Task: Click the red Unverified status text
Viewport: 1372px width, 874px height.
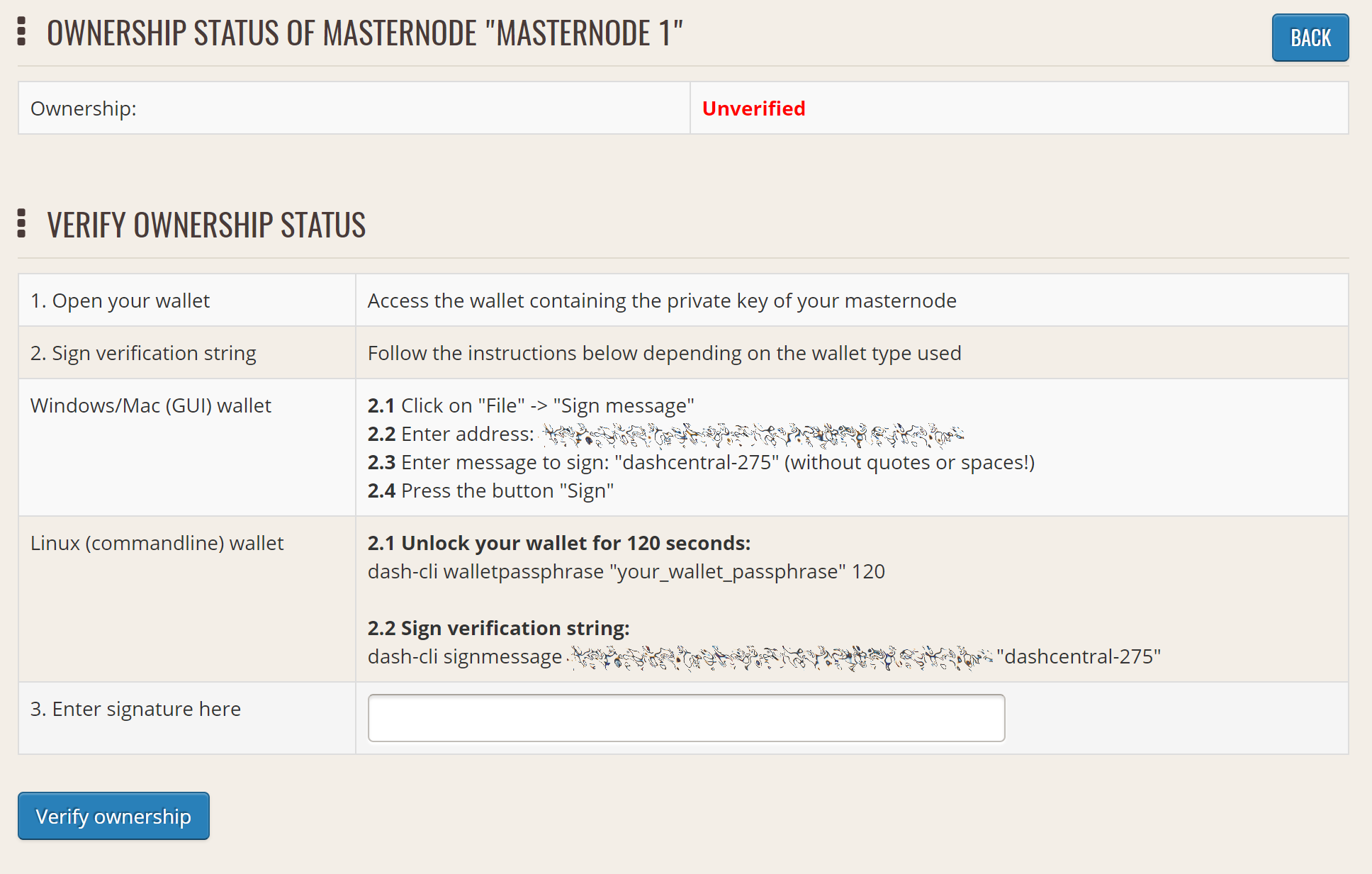Action: (753, 108)
